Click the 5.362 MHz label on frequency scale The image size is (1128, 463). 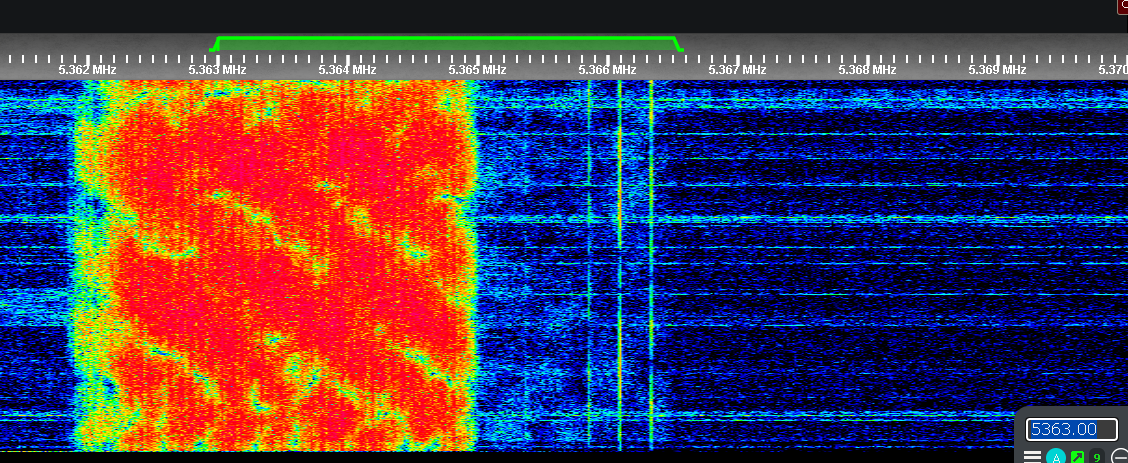(x=87, y=70)
